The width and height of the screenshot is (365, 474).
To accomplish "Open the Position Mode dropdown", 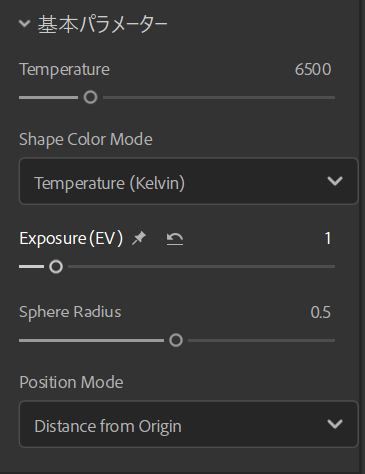I will 189,424.
